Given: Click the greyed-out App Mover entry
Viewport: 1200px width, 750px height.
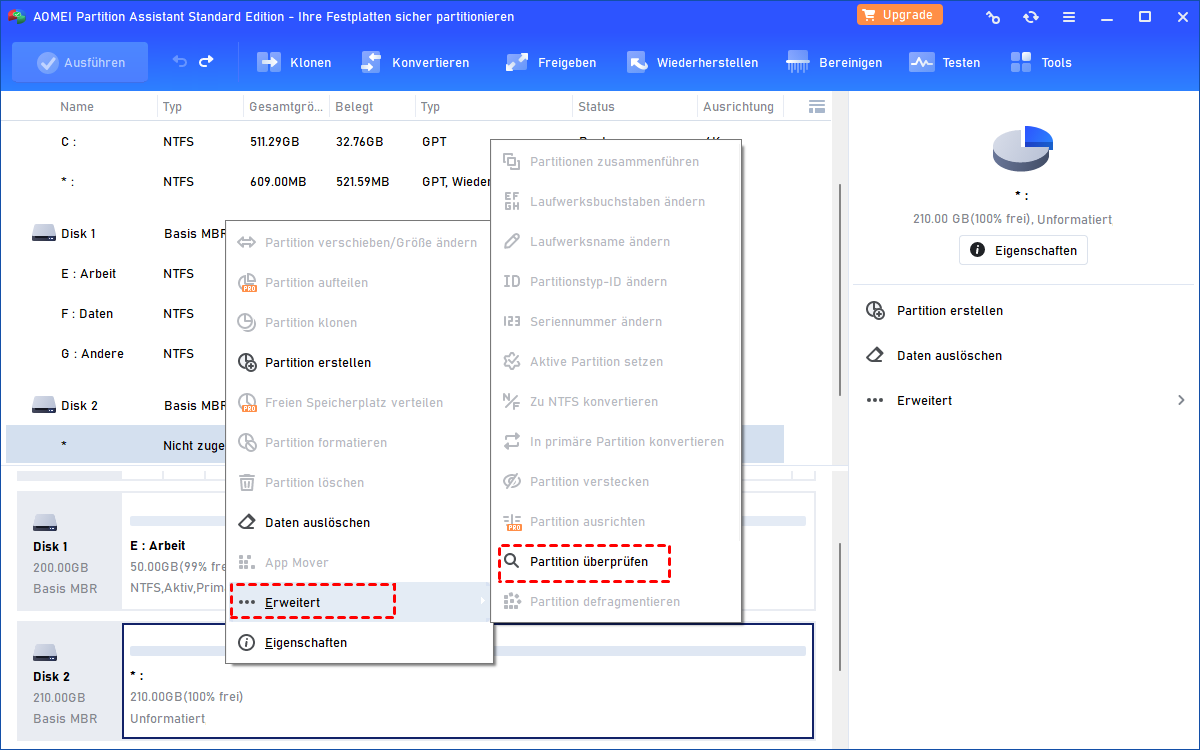Looking at the screenshot, I should coord(359,563).
